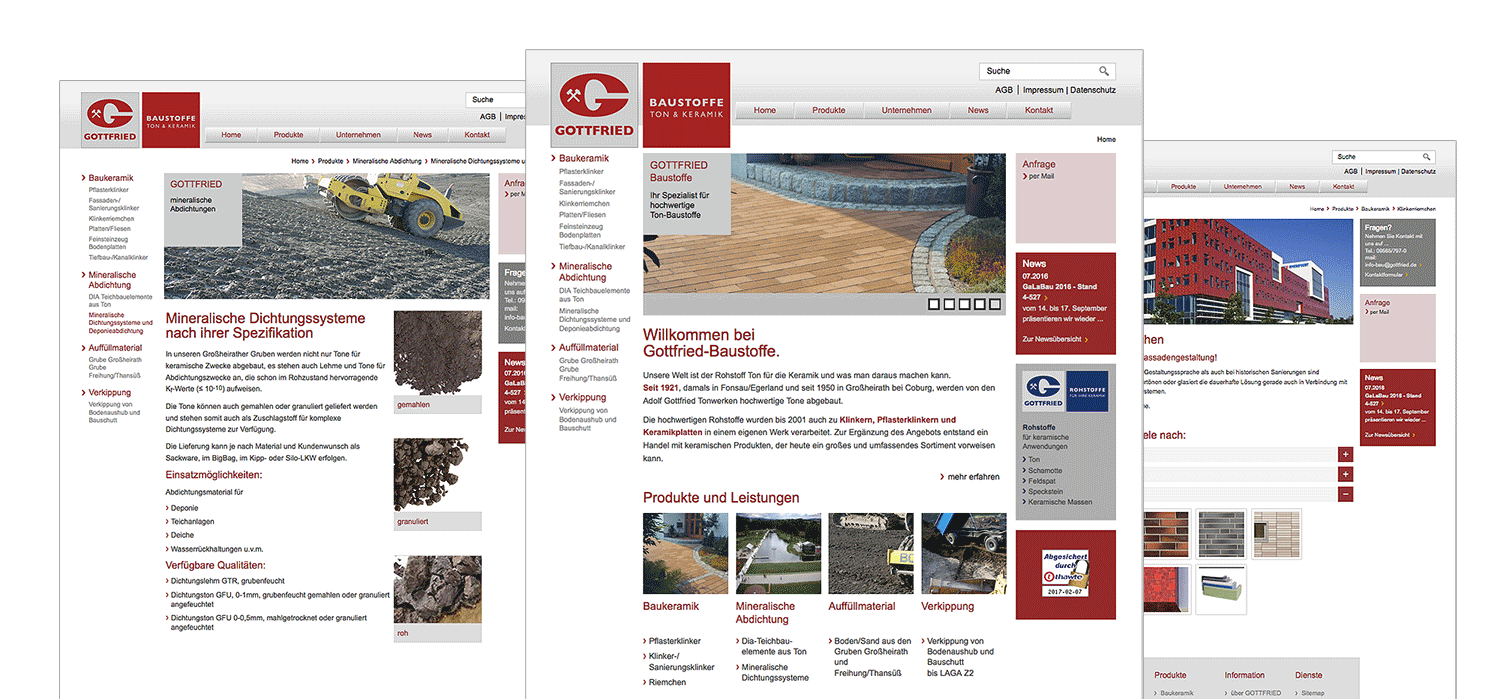Viewport: 1500px width, 699px height.
Task: Click the Speckstein link in Rohstoffe box
Action: pyautogui.click(x=1046, y=491)
